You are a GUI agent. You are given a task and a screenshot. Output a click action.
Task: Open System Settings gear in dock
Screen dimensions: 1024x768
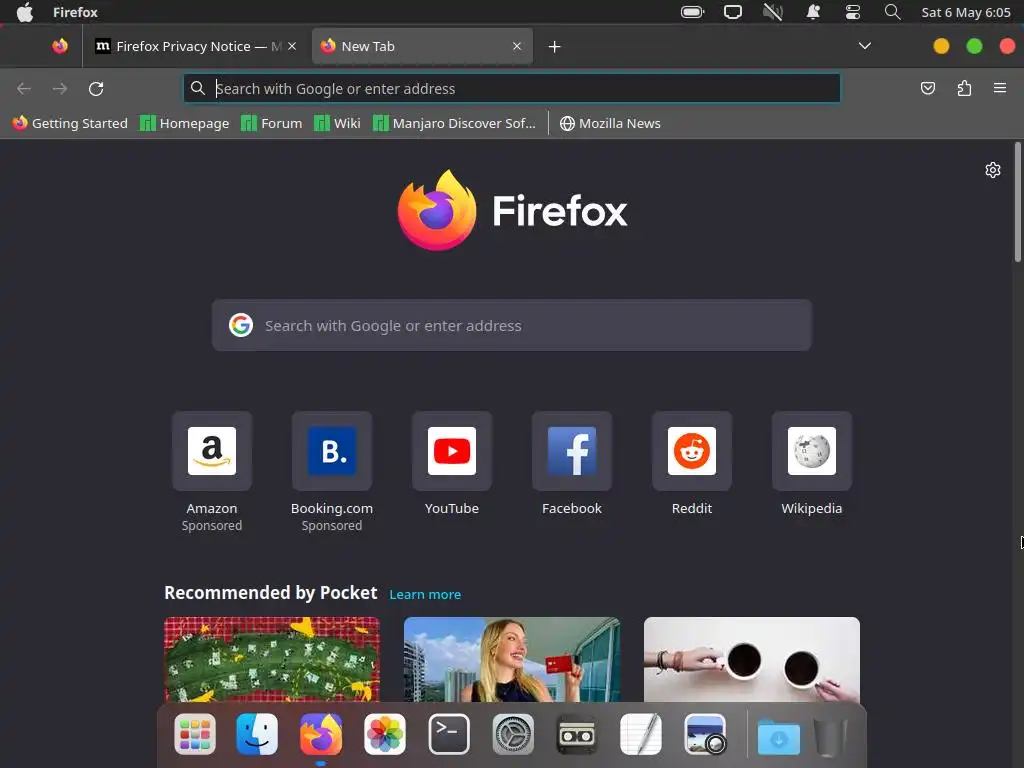point(513,734)
